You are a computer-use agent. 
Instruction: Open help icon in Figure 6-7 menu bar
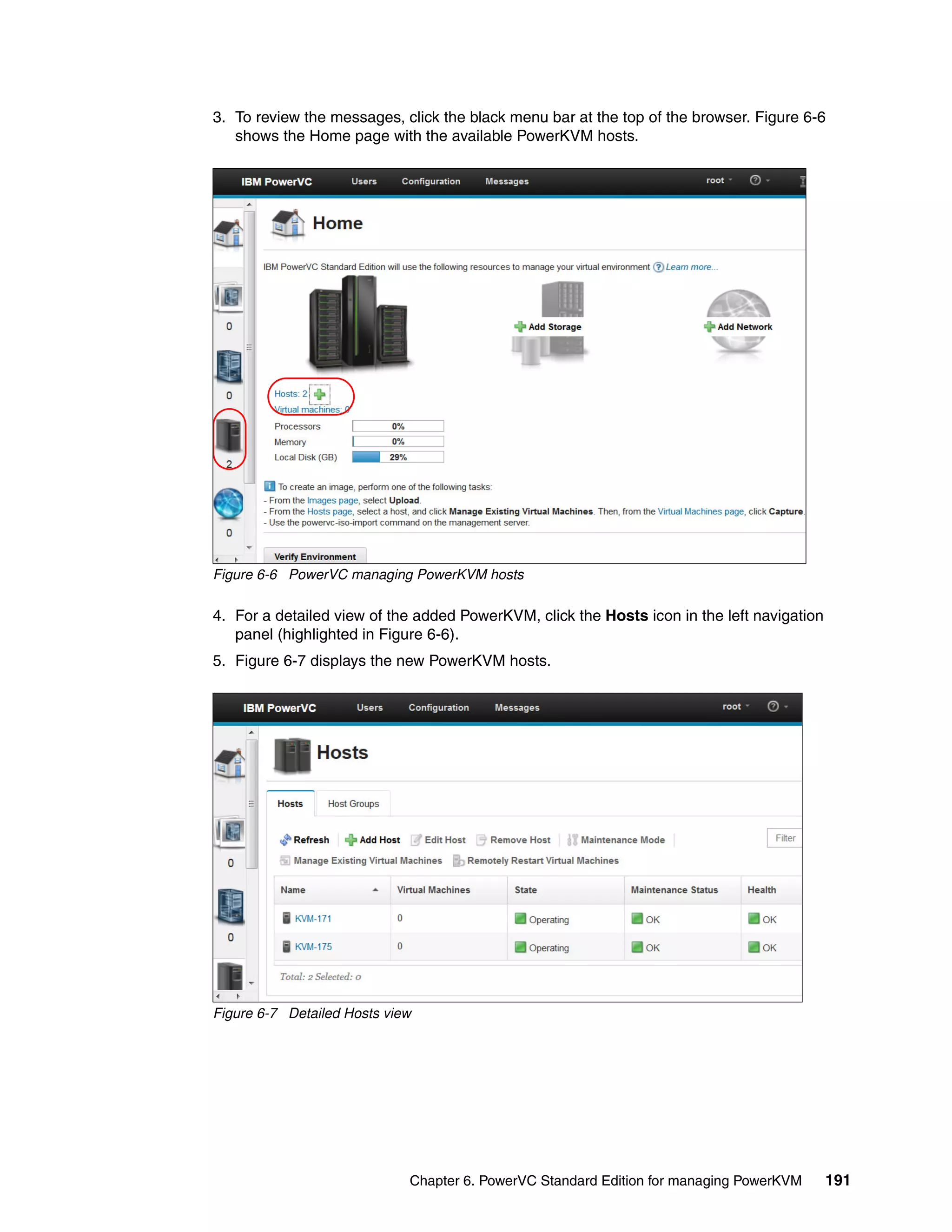(x=773, y=706)
